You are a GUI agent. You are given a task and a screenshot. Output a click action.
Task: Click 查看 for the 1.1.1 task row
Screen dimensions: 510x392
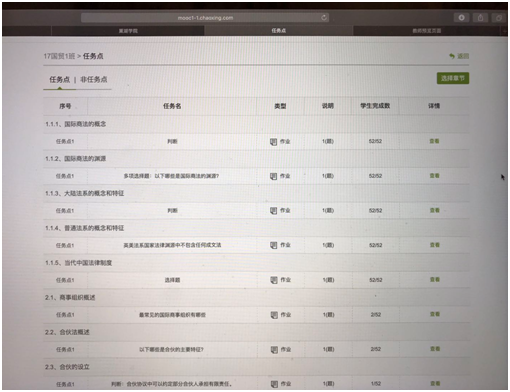[x=434, y=141]
